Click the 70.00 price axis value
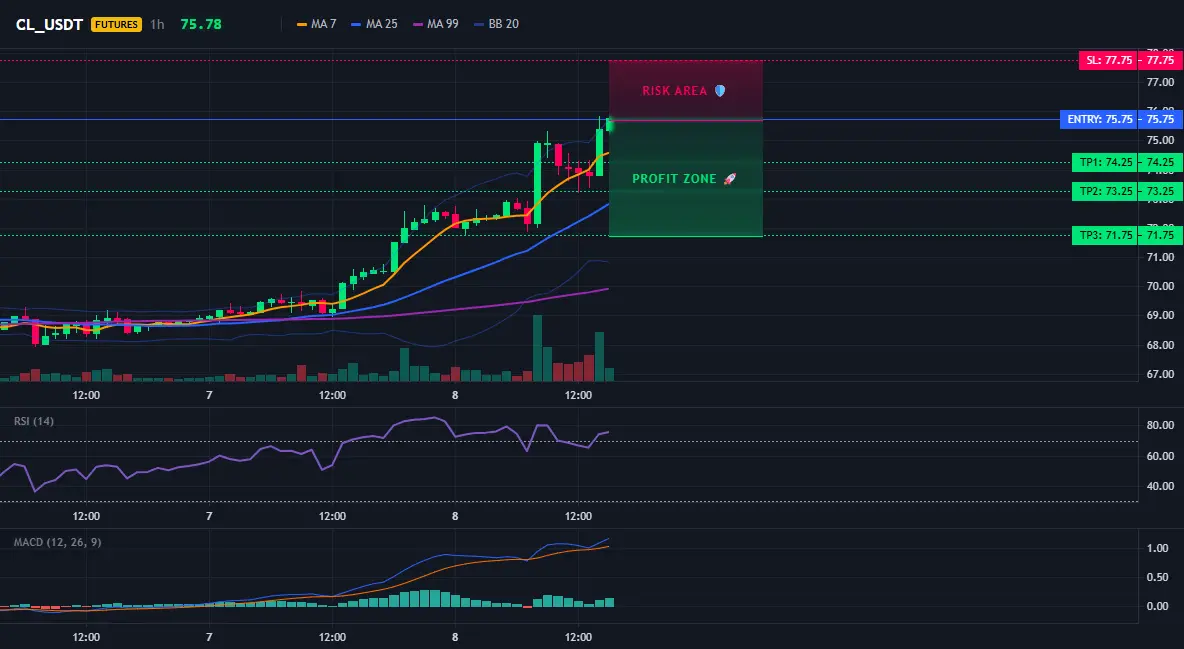Image resolution: width=1184 pixels, height=649 pixels. tap(1161, 286)
